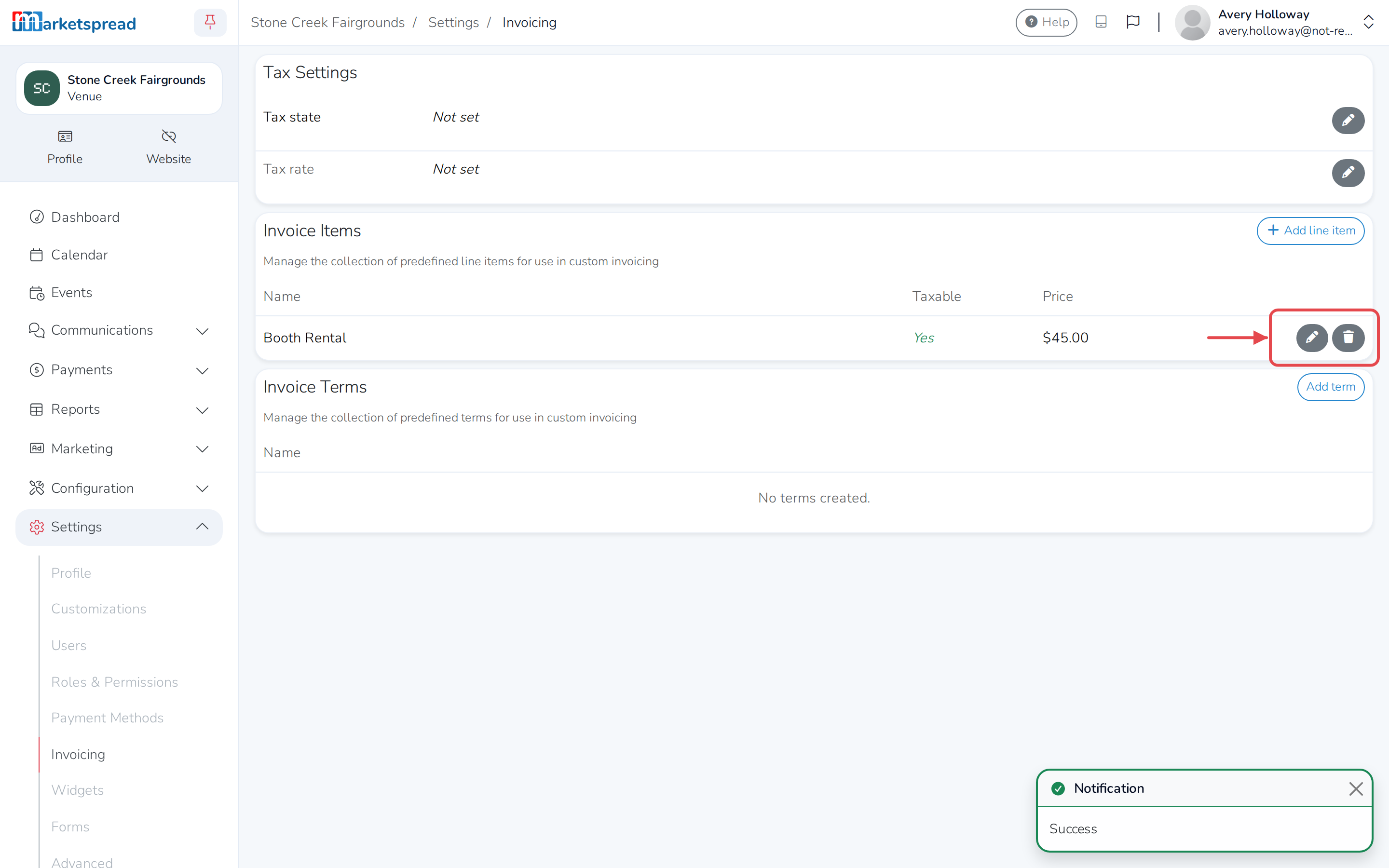Close the Success notification

point(1356,789)
